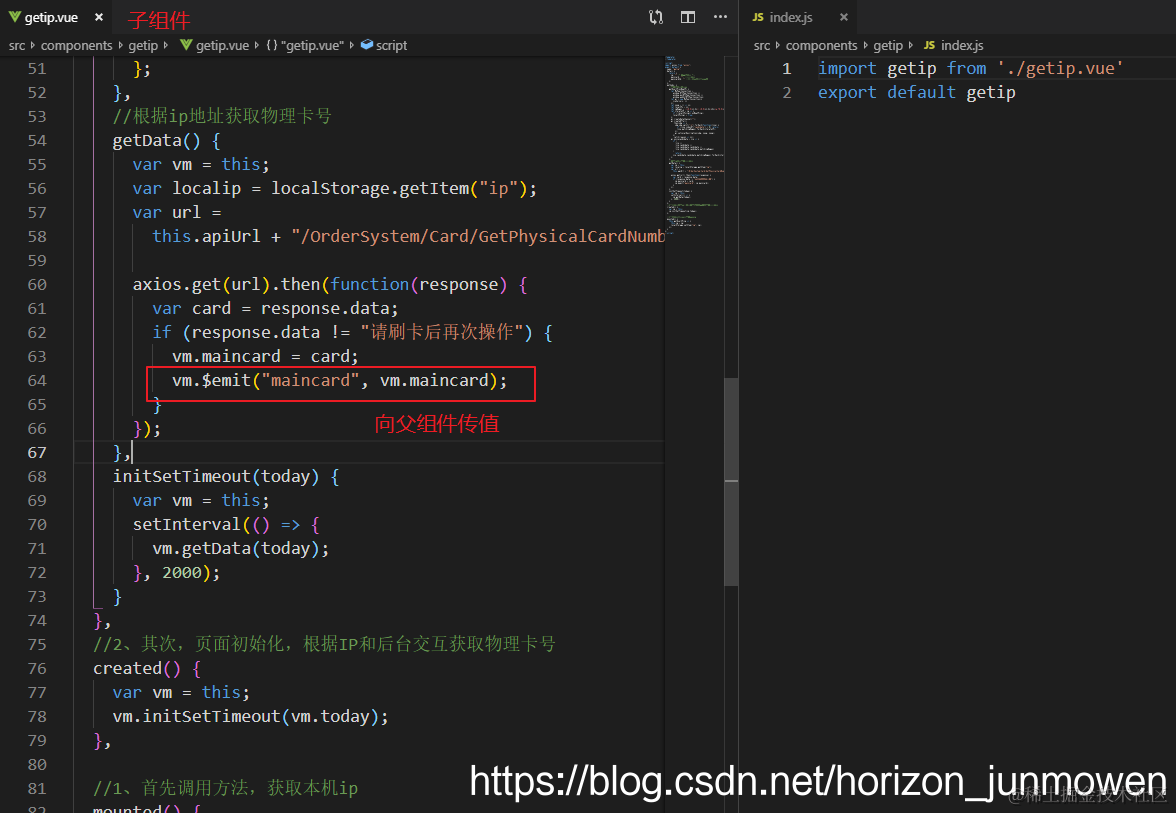The height and width of the screenshot is (813, 1176).
Task: Click localStorage.getItem("ip") call text
Action: [x=399, y=188]
